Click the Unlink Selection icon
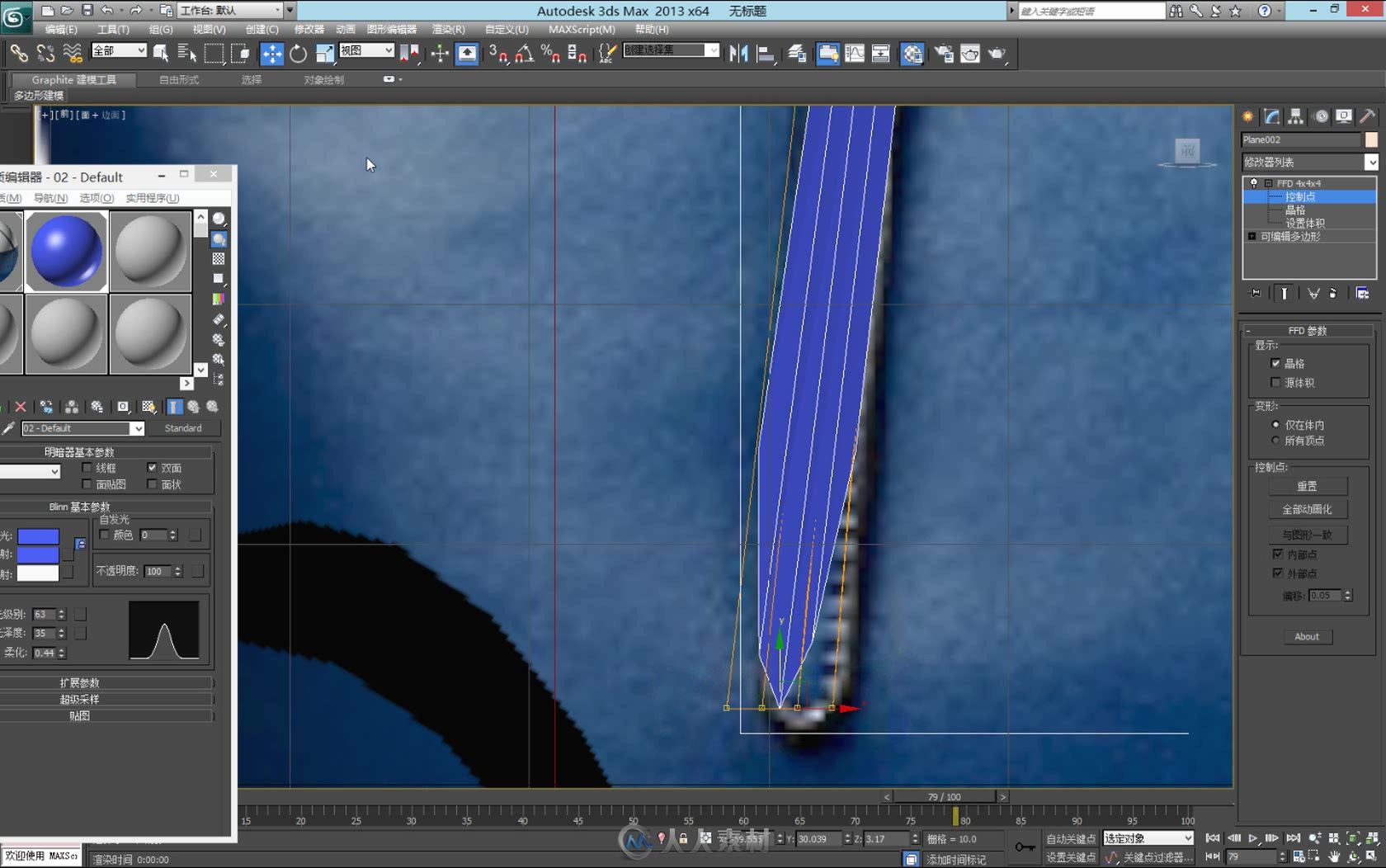The image size is (1386, 868). pos(45,54)
